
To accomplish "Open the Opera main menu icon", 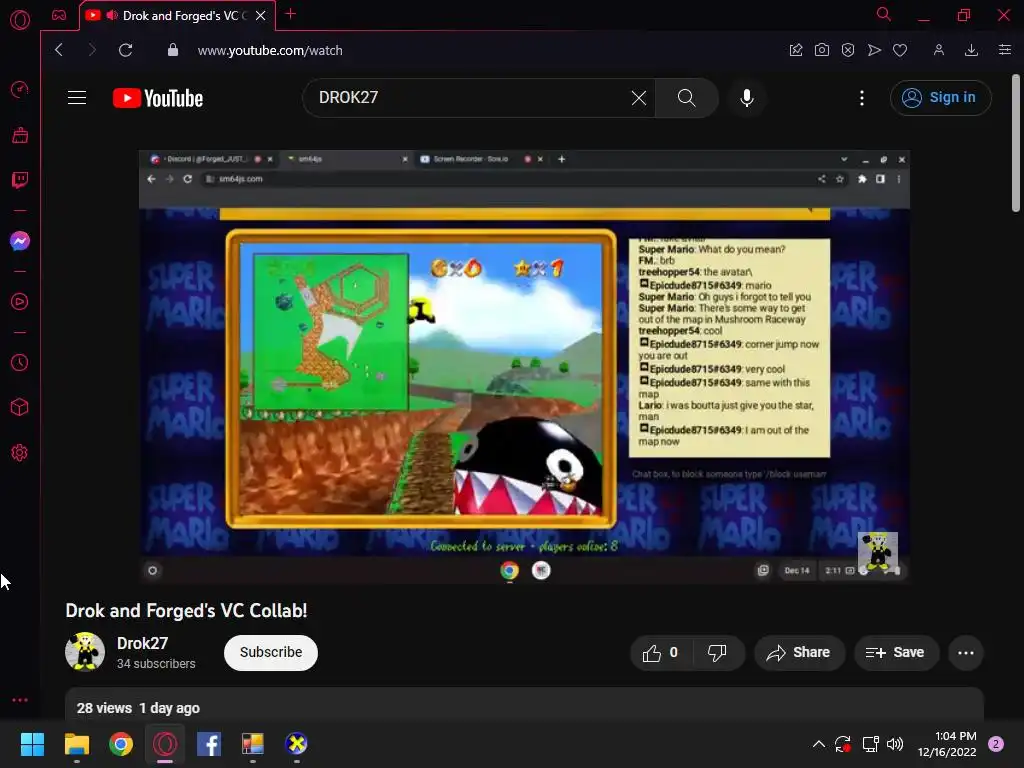I will (20, 20).
